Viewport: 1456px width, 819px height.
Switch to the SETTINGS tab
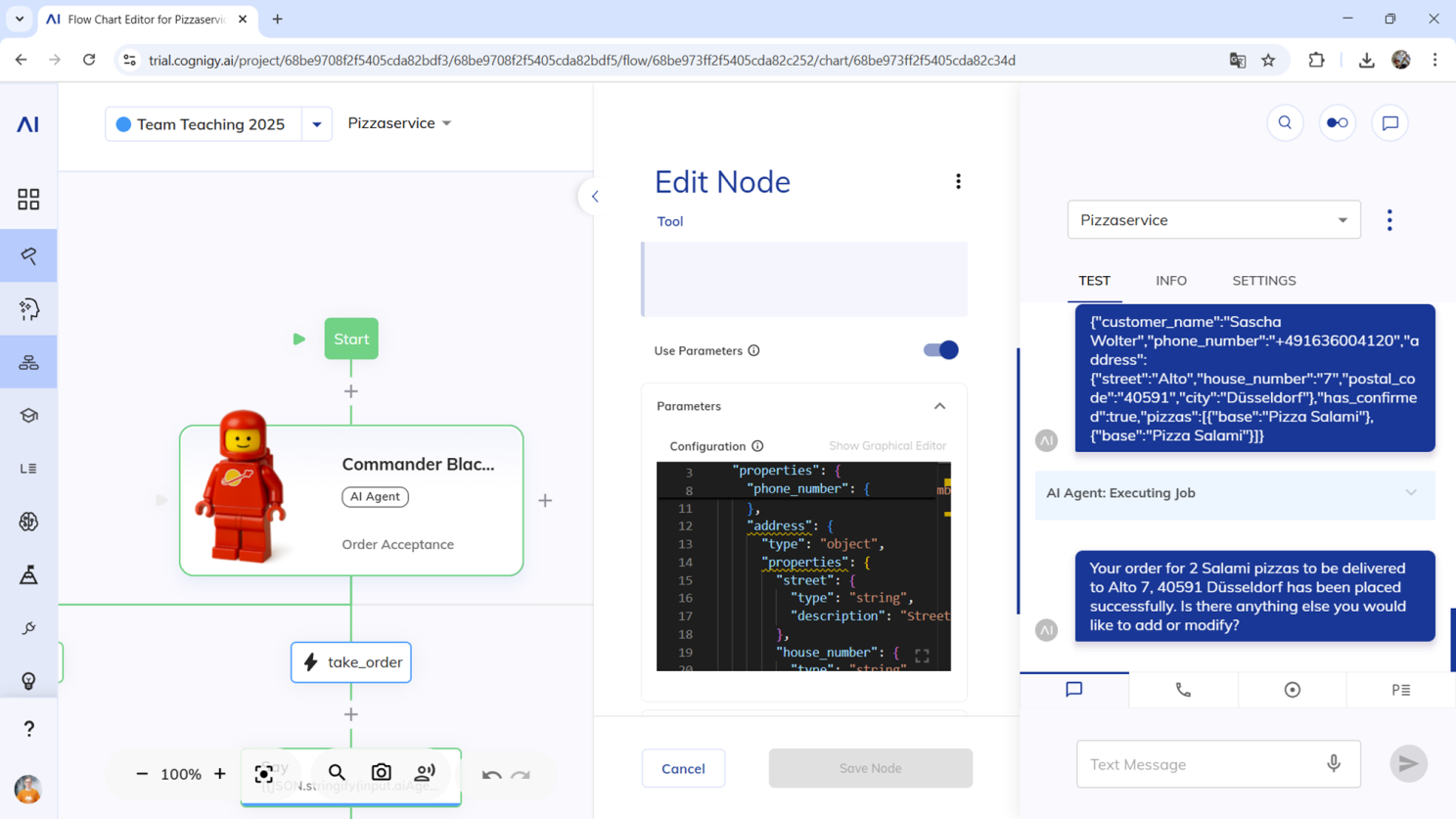click(x=1263, y=281)
